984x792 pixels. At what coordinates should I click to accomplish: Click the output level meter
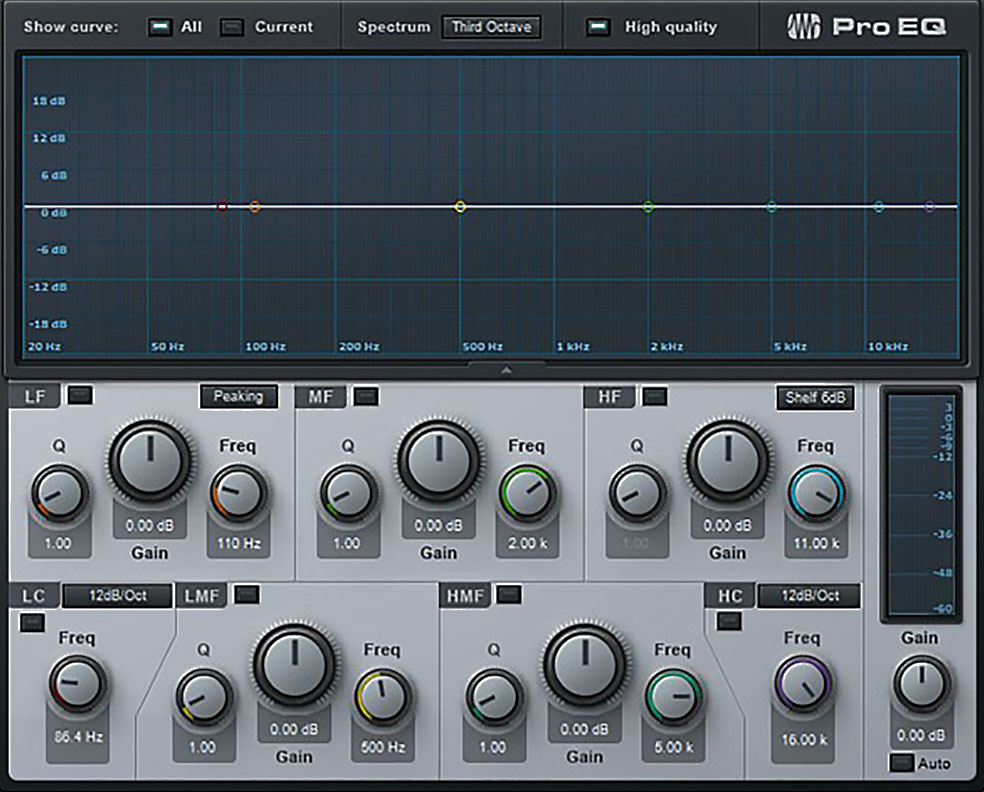pyautogui.click(x=921, y=505)
